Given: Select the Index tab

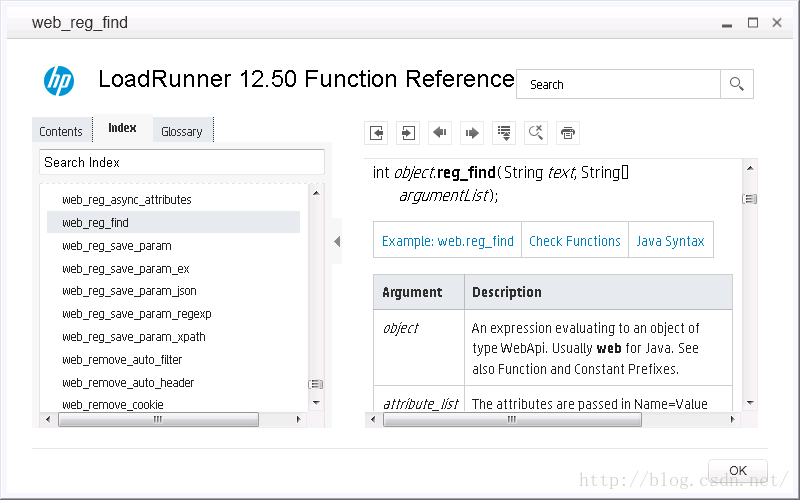Looking at the screenshot, I should click(x=122, y=128).
